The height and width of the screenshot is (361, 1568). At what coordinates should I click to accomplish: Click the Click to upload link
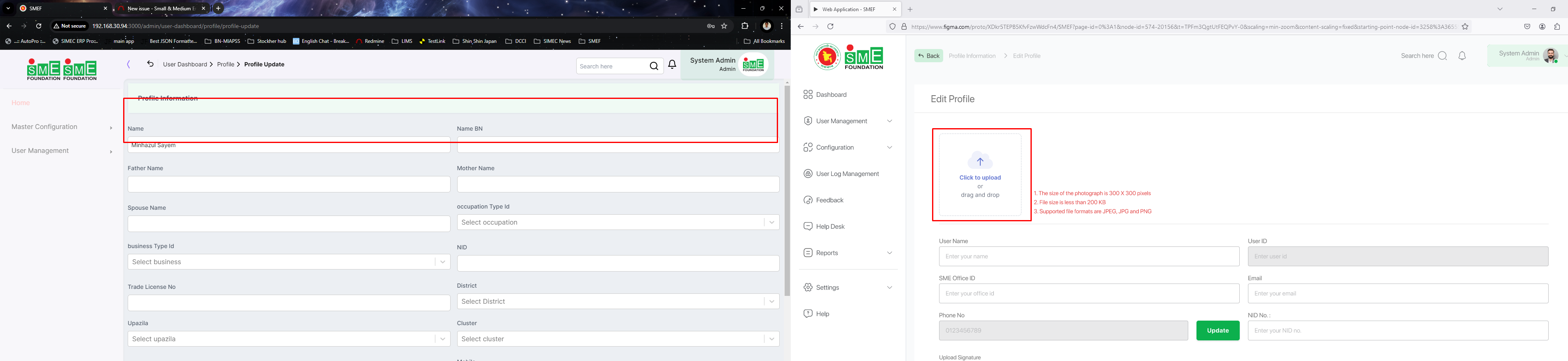pos(980,178)
